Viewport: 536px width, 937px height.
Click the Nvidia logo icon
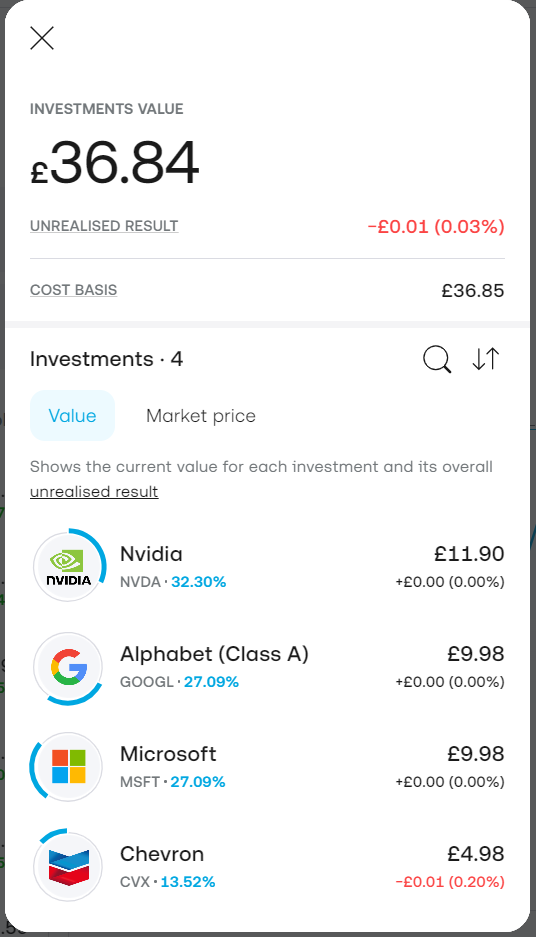coord(69,566)
